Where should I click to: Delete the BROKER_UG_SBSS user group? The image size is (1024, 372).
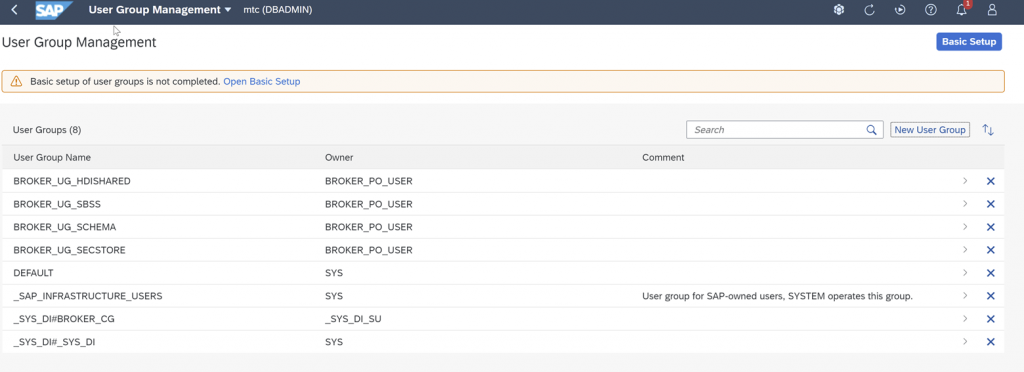(x=990, y=204)
